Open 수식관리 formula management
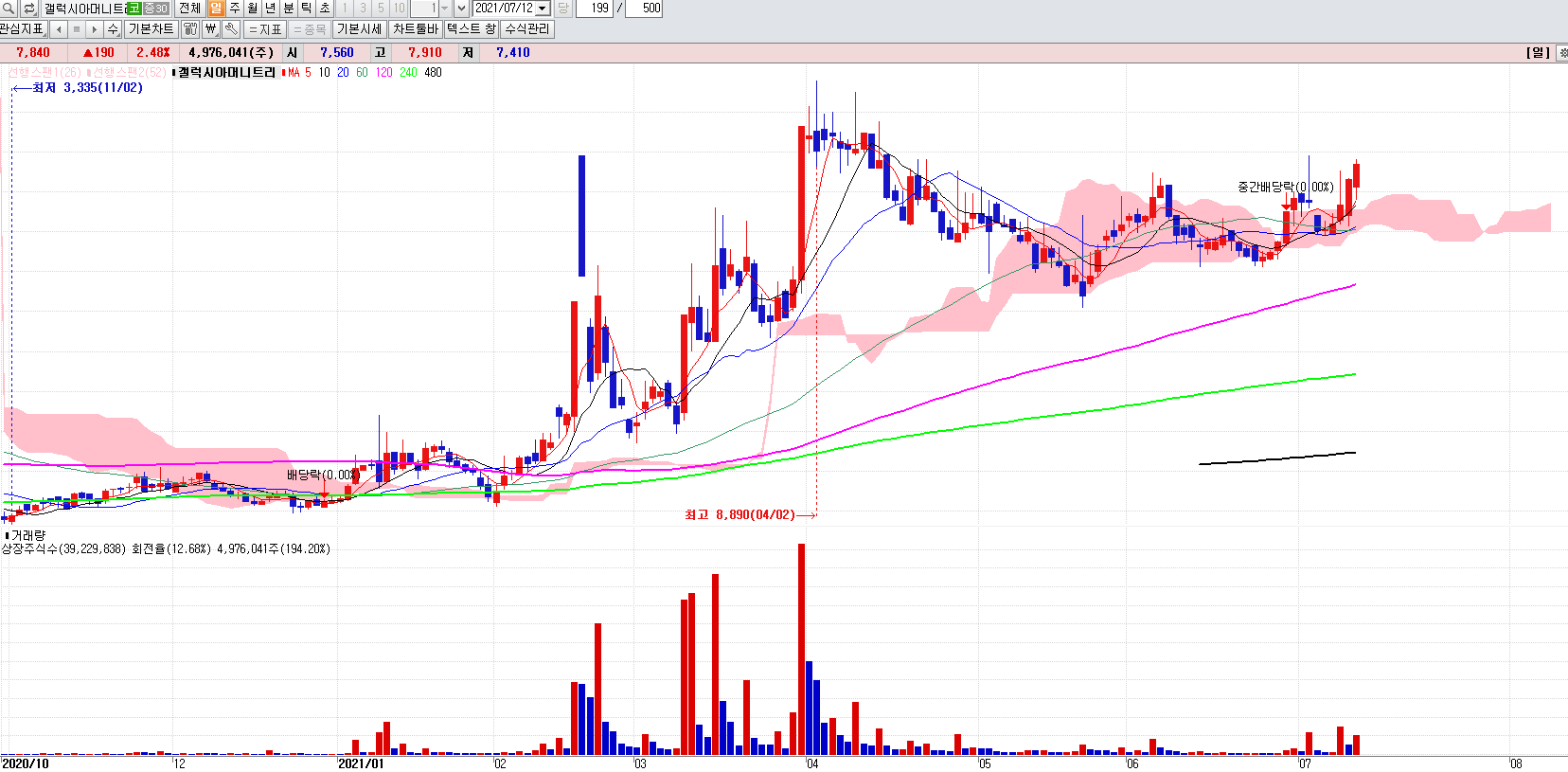The width and height of the screenshot is (1568, 772). [526, 29]
